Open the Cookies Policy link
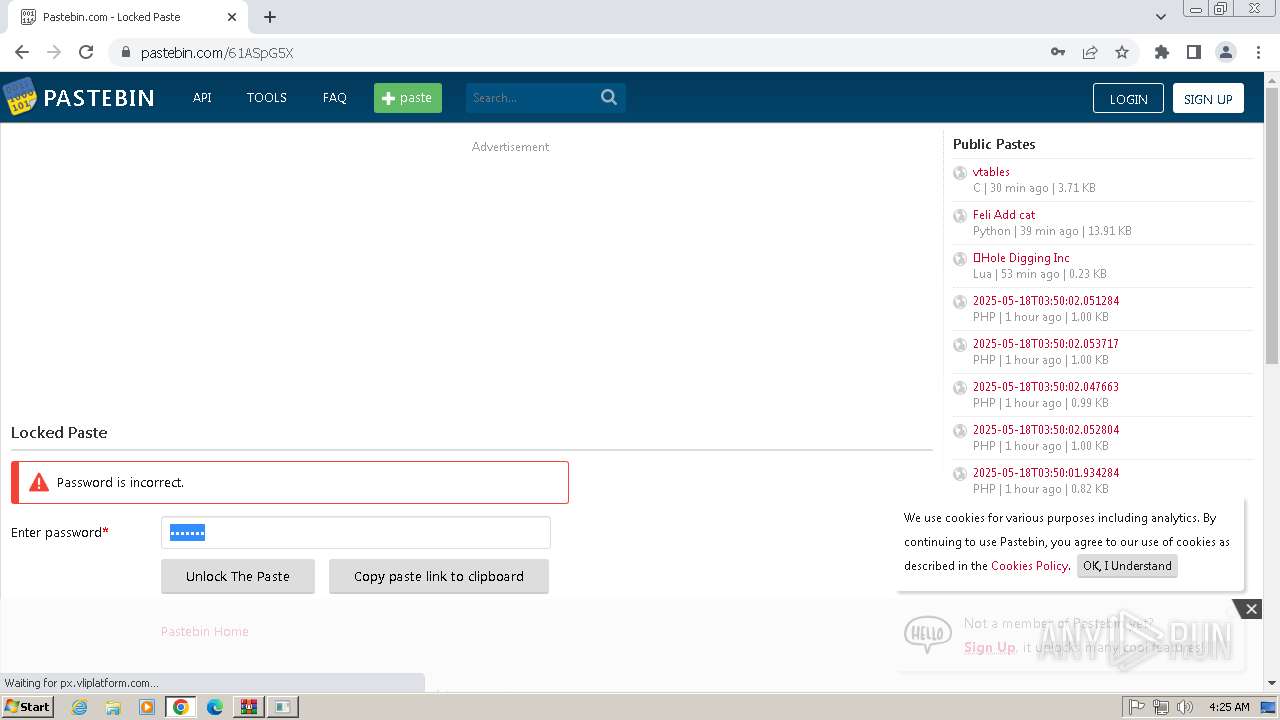The image size is (1280, 720). click(1029, 566)
